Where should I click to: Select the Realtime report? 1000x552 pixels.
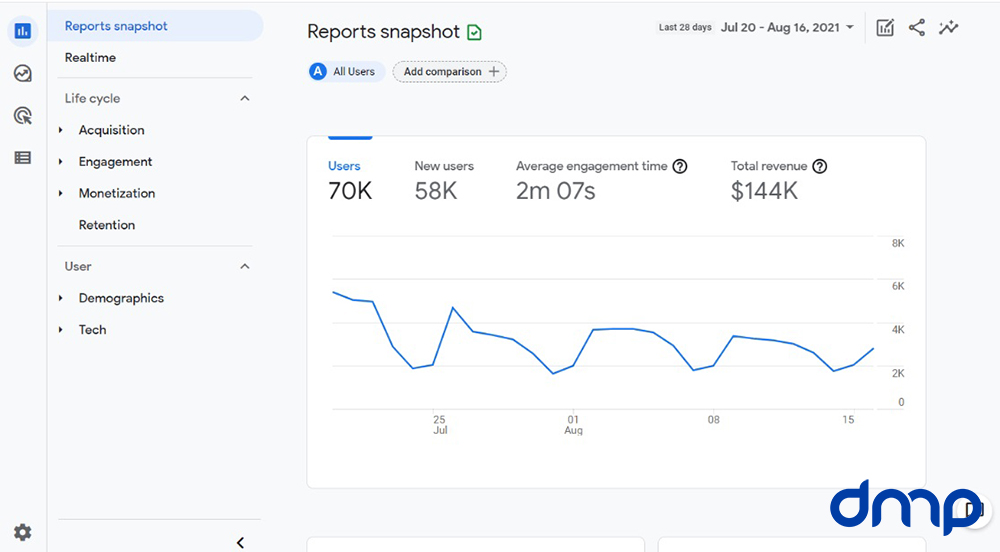pos(90,58)
